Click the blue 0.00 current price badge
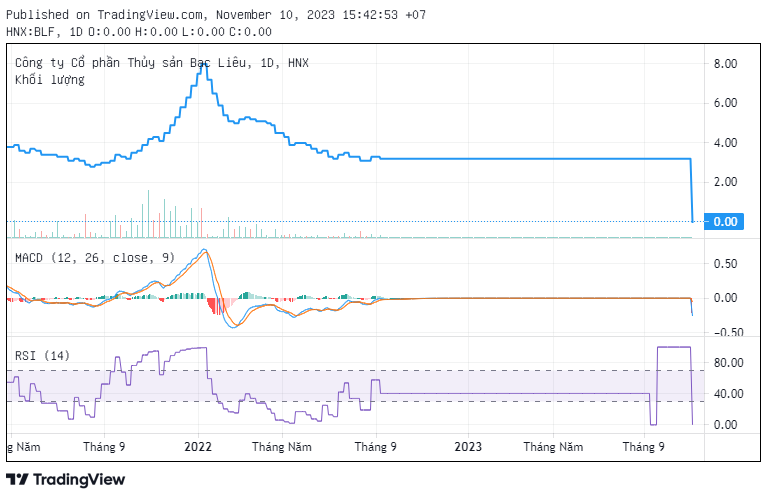Viewport: 767px width, 498px height. coord(724,221)
